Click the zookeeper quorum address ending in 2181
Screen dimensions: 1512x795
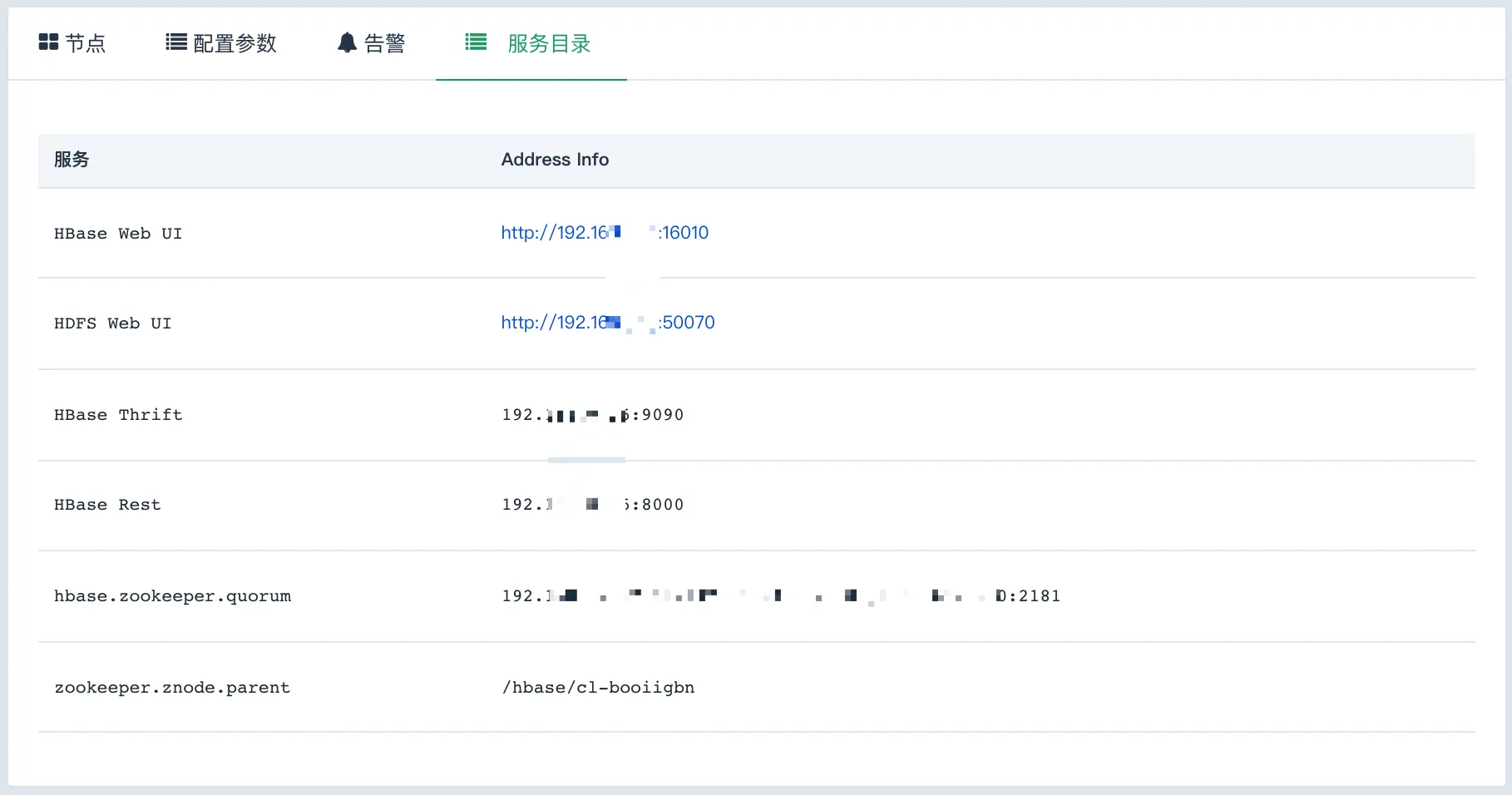coord(781,596)
